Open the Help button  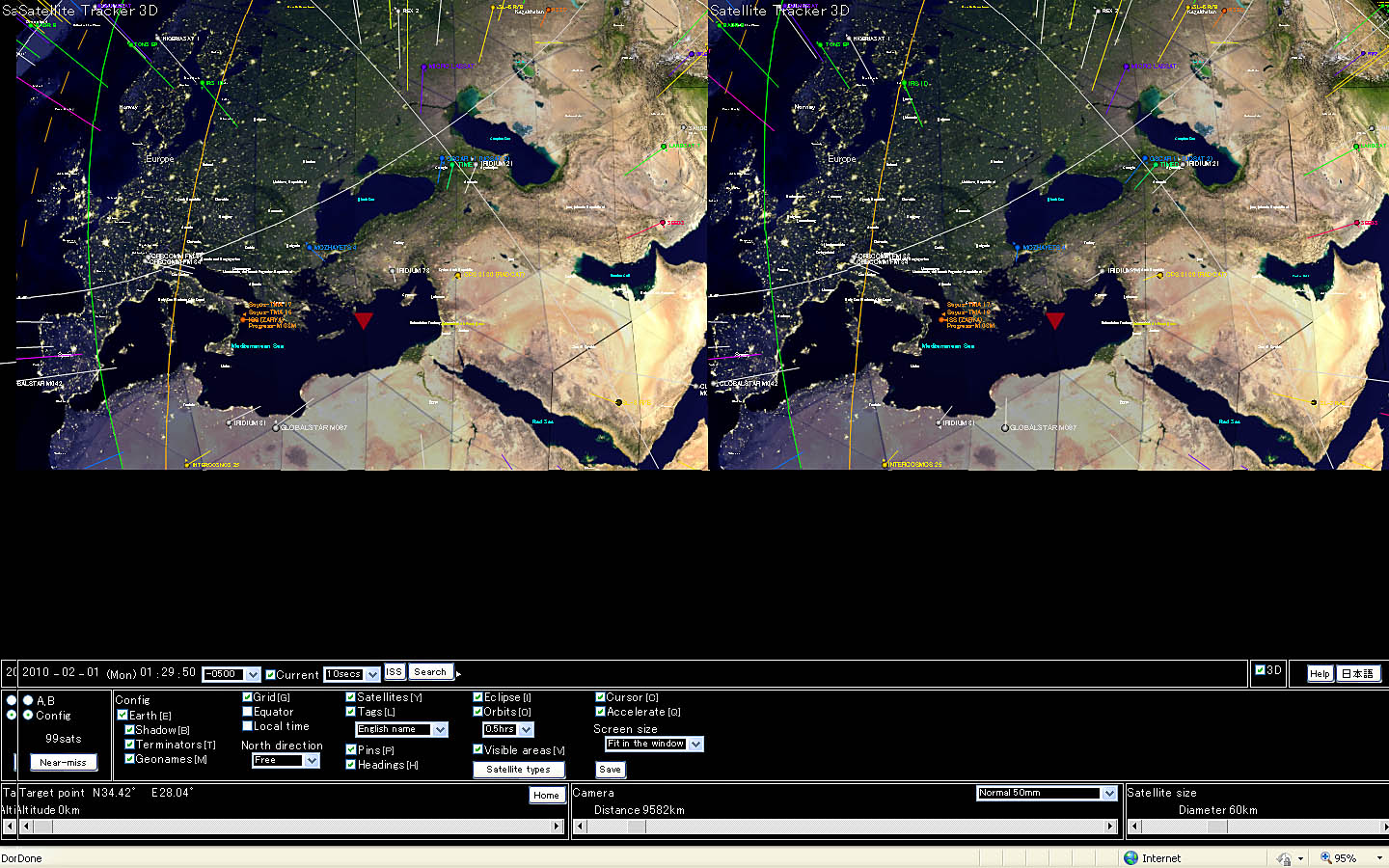[1320, 674]
